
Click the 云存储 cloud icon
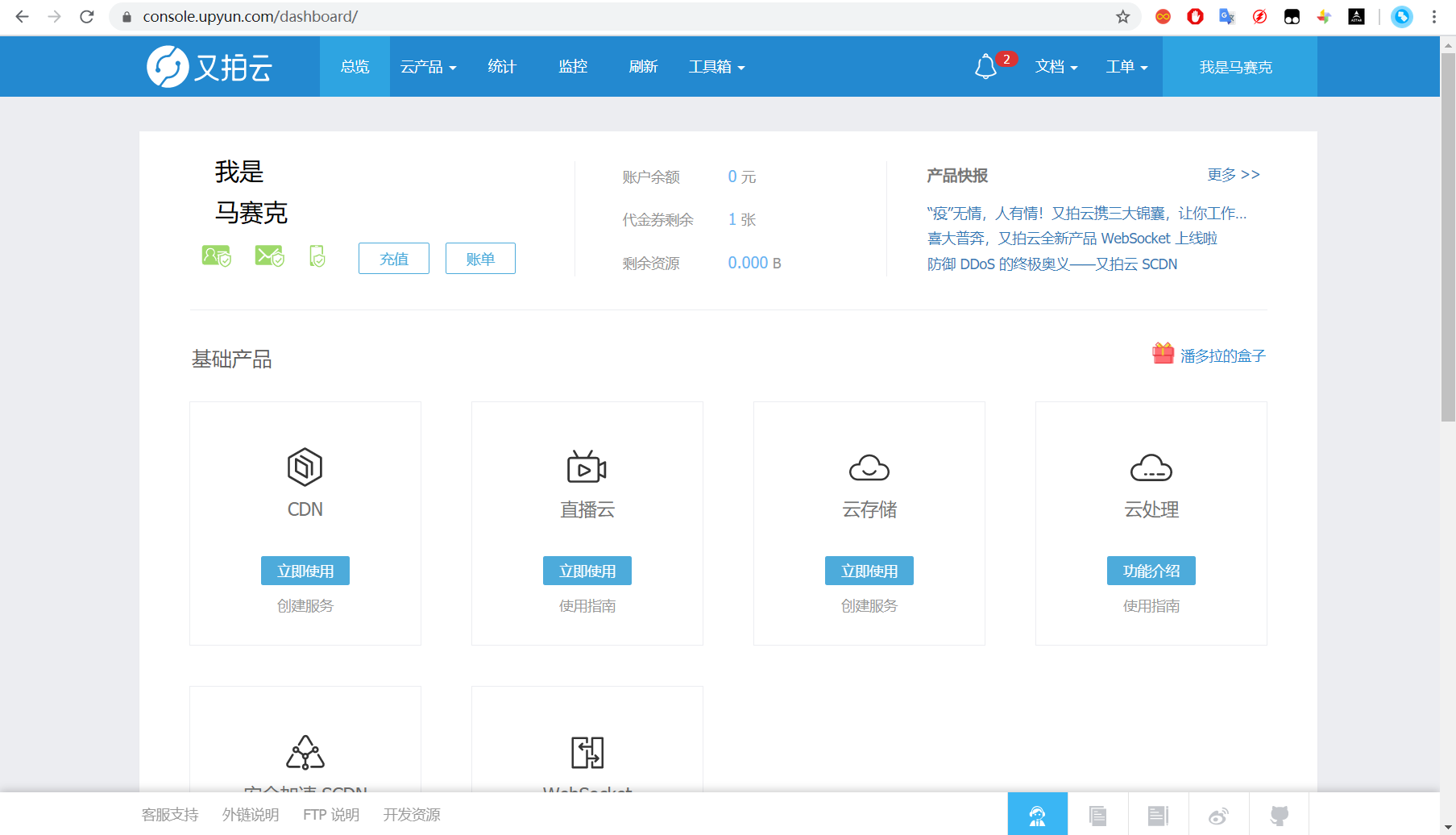click(869, 467)
